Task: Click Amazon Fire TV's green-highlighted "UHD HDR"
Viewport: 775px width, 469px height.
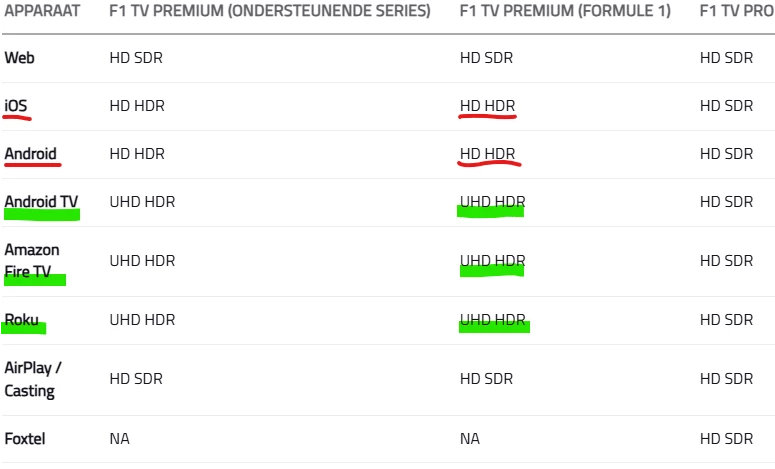Action: [492, 261]
